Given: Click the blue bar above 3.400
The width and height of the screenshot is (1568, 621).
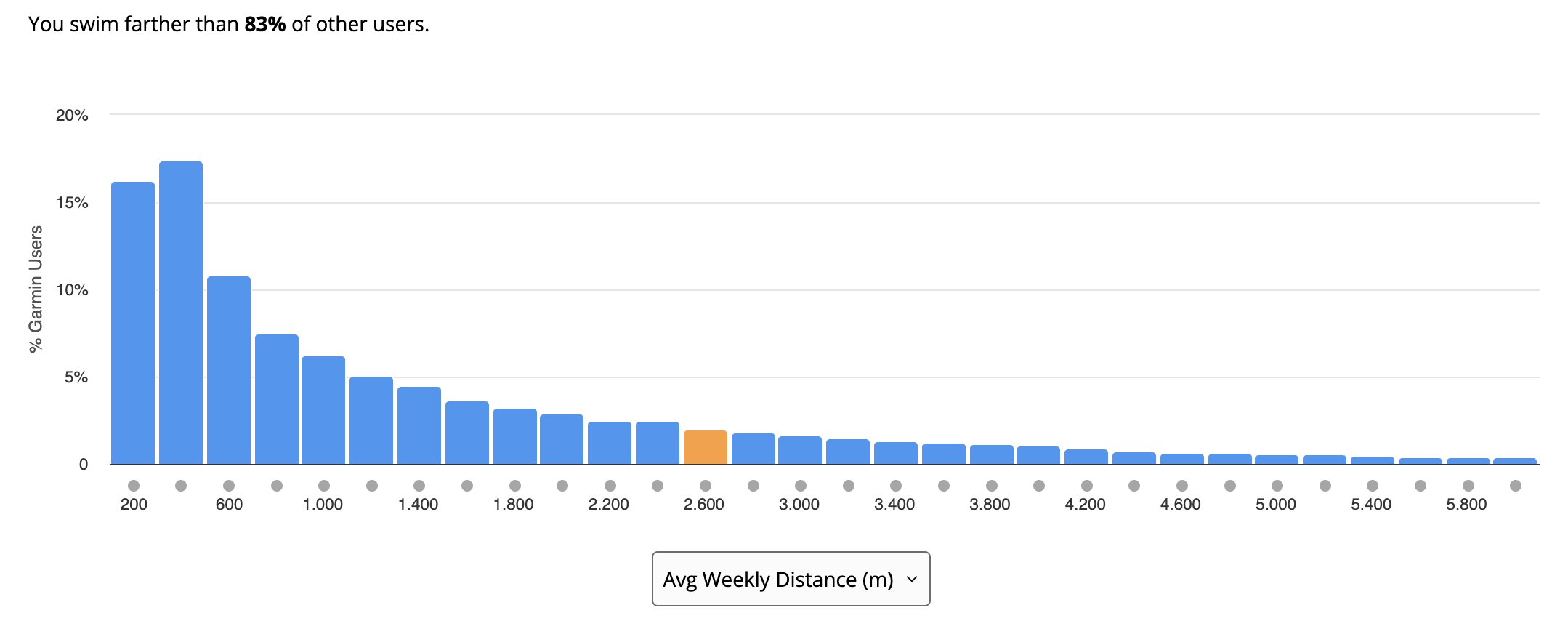Looking at the screenshot, I should pyautogui.click(x=896, y=453).
